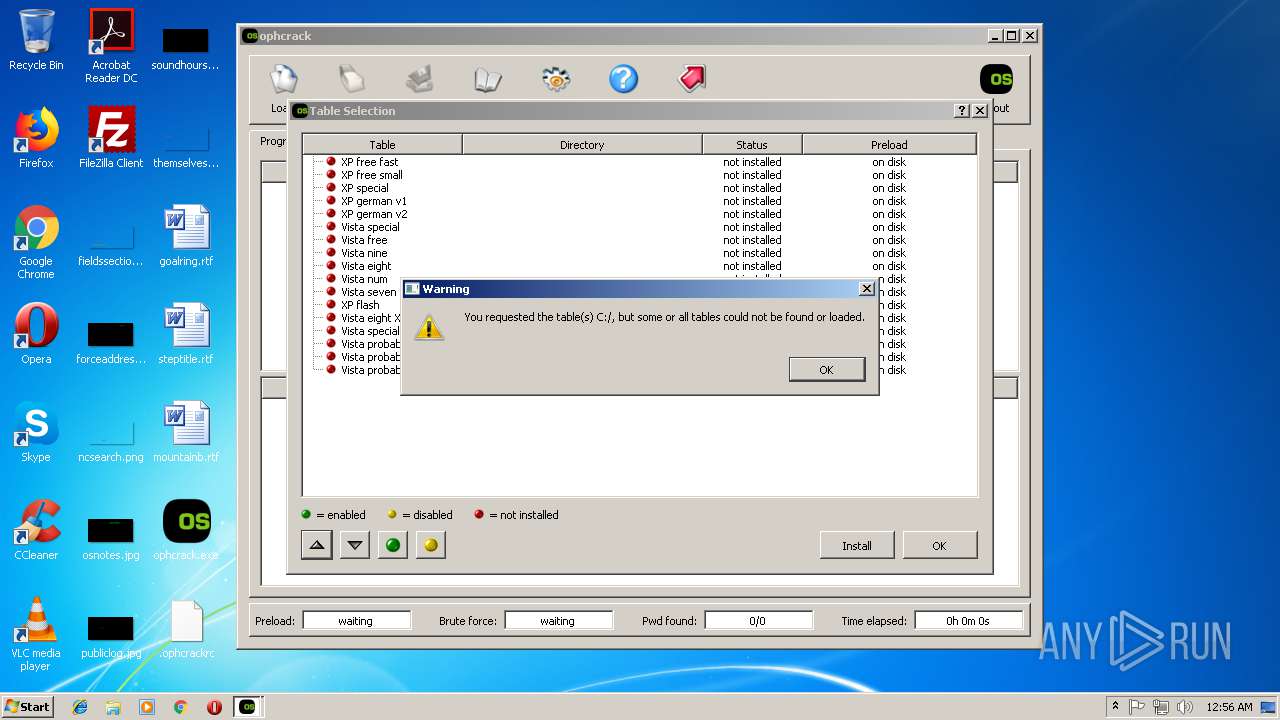Image resolution: width=1280 pixels, height=720 pixels.
Task: Open Skype desktop shortcut
Action: coord(36,432)
